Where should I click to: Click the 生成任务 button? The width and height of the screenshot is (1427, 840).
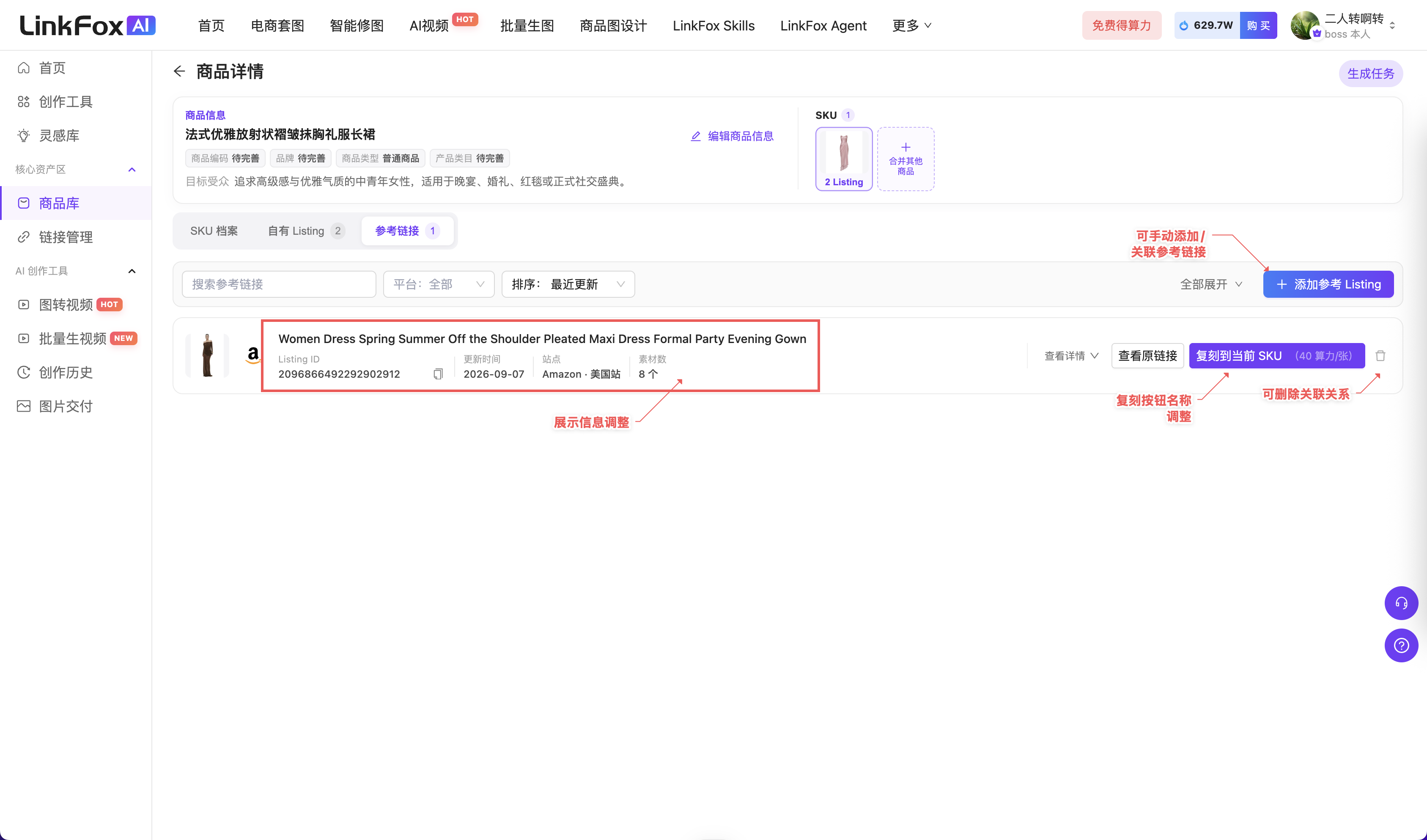[x=1370, y=74]
